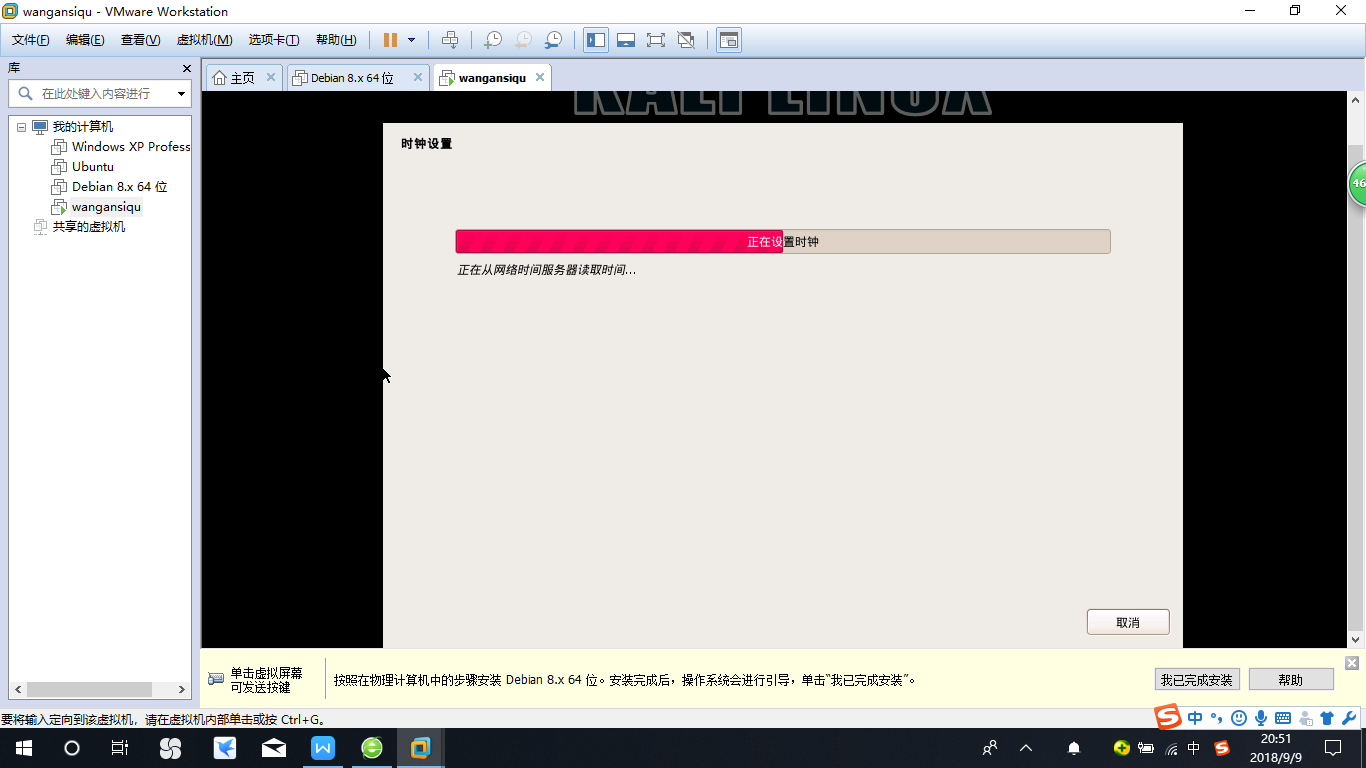Open the 编辑(E) menu
The width and height of the screenshot is (1366, 768).
[85, 40]
